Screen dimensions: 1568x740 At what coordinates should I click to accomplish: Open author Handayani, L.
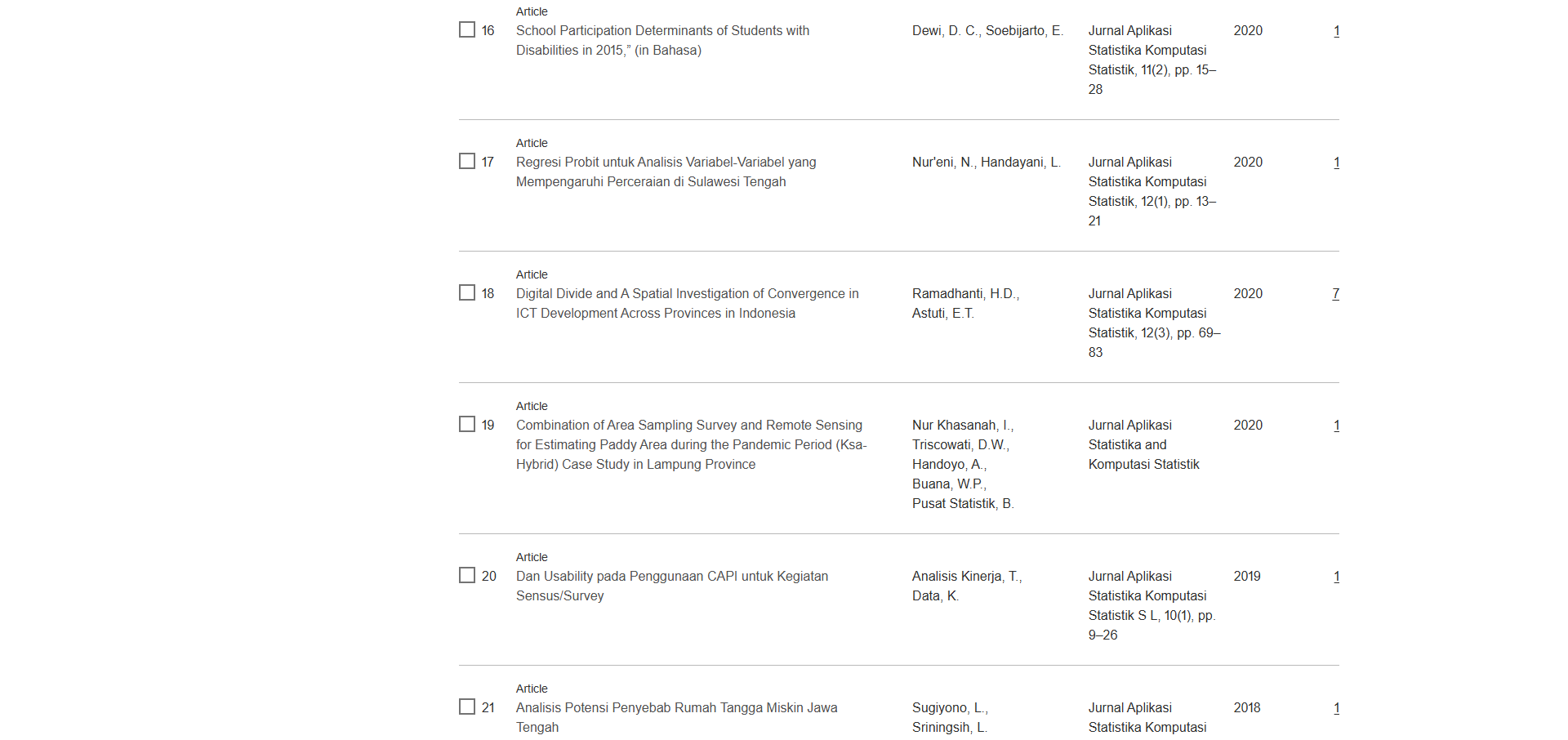point(1020,163)
